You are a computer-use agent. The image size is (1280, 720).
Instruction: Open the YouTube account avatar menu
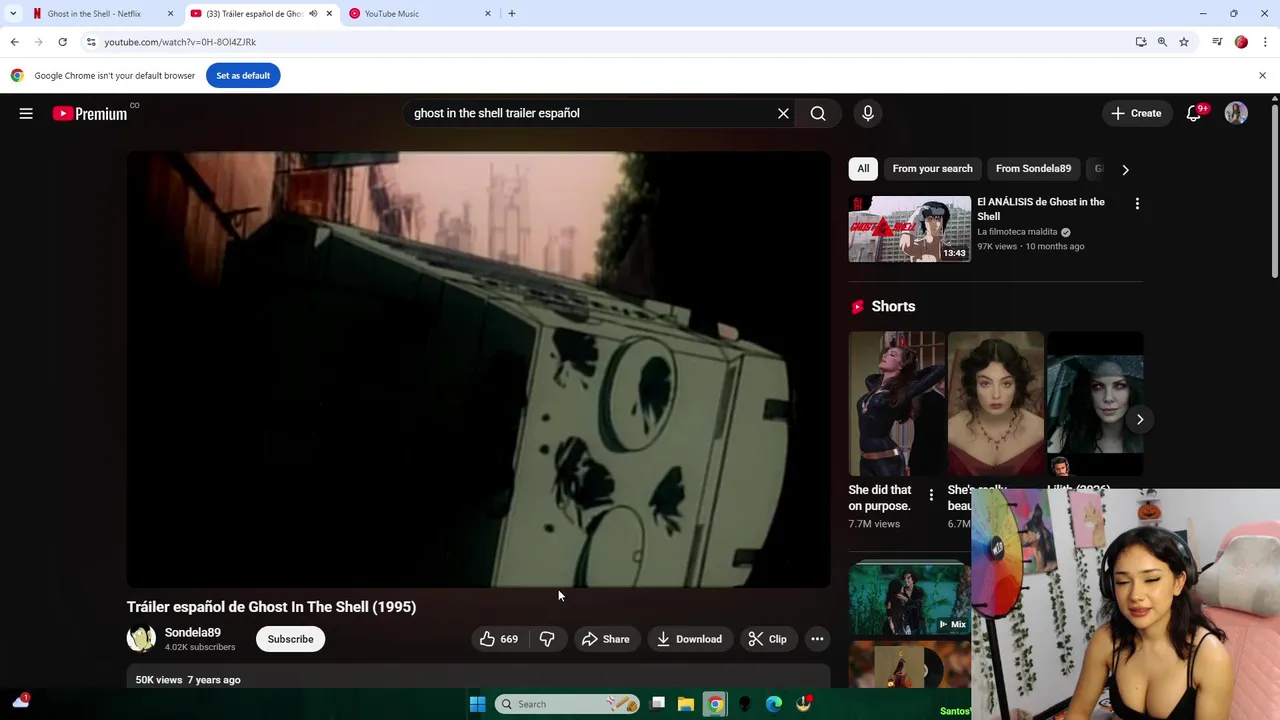click(x=1236, y=113)
